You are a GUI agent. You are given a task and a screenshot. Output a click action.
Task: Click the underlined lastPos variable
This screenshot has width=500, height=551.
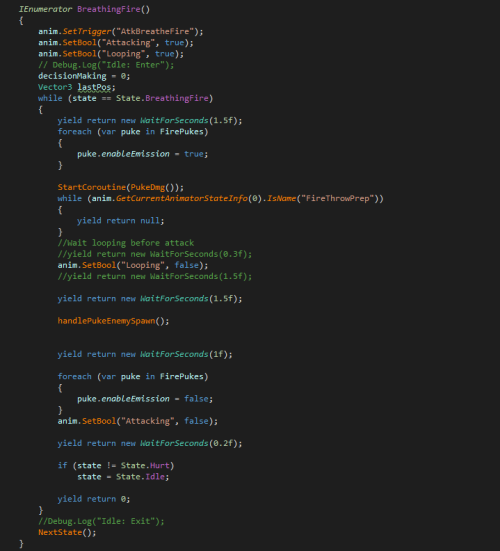94,87
